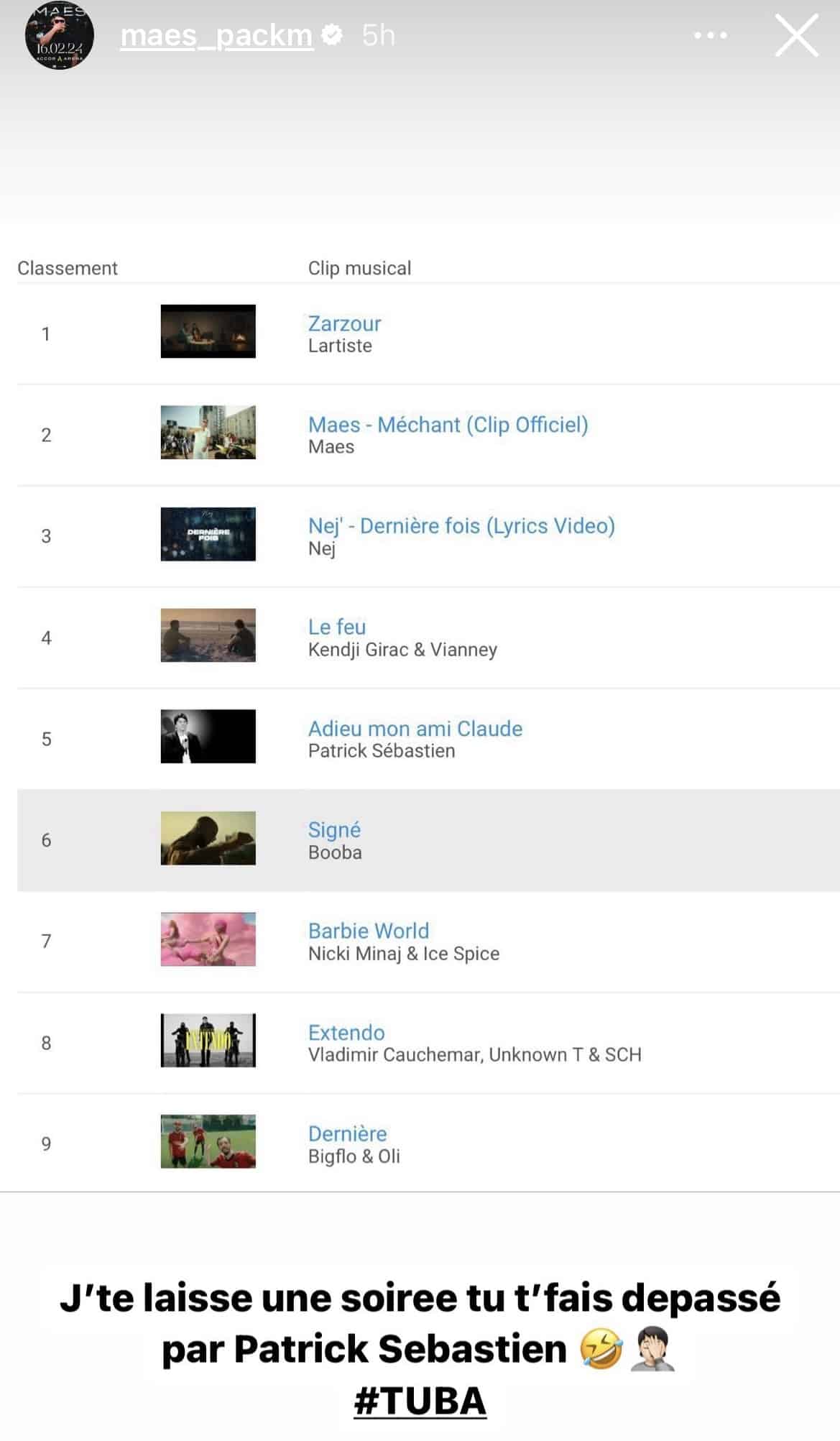Screen dimensions: 840x1441
Task: Open the Extendo clip title link
Action: [x=346, y=1033]
